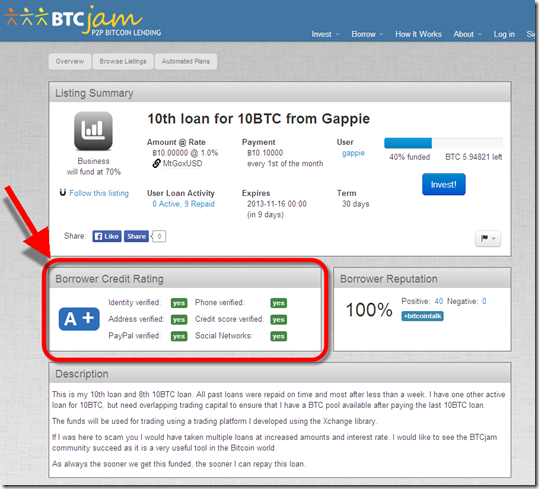The height and width of the screenshot is (489, 539).
Task: Open user gappie profile link
Action: (353, 153)
